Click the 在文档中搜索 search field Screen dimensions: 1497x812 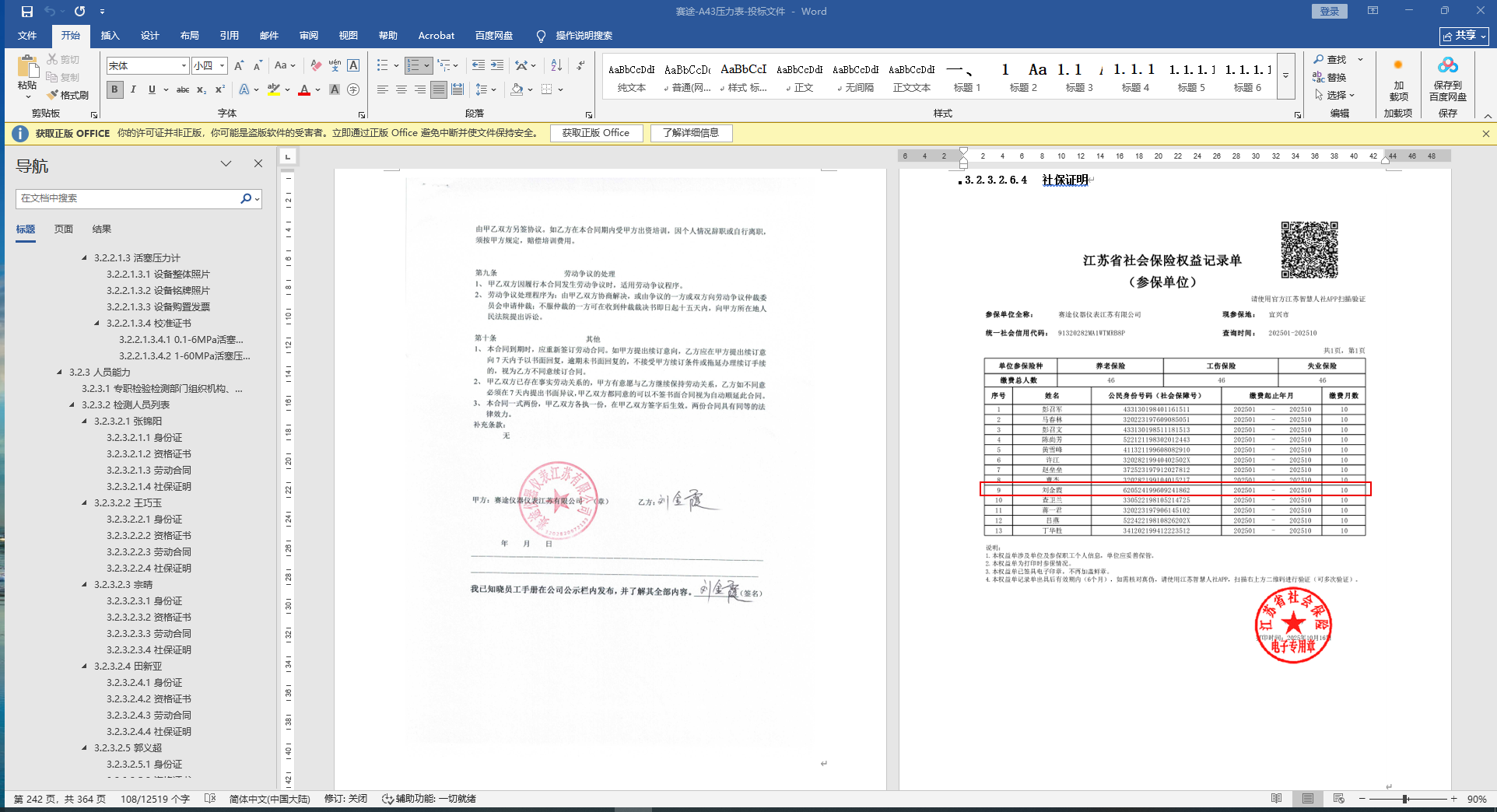click(x=128, y=198)
